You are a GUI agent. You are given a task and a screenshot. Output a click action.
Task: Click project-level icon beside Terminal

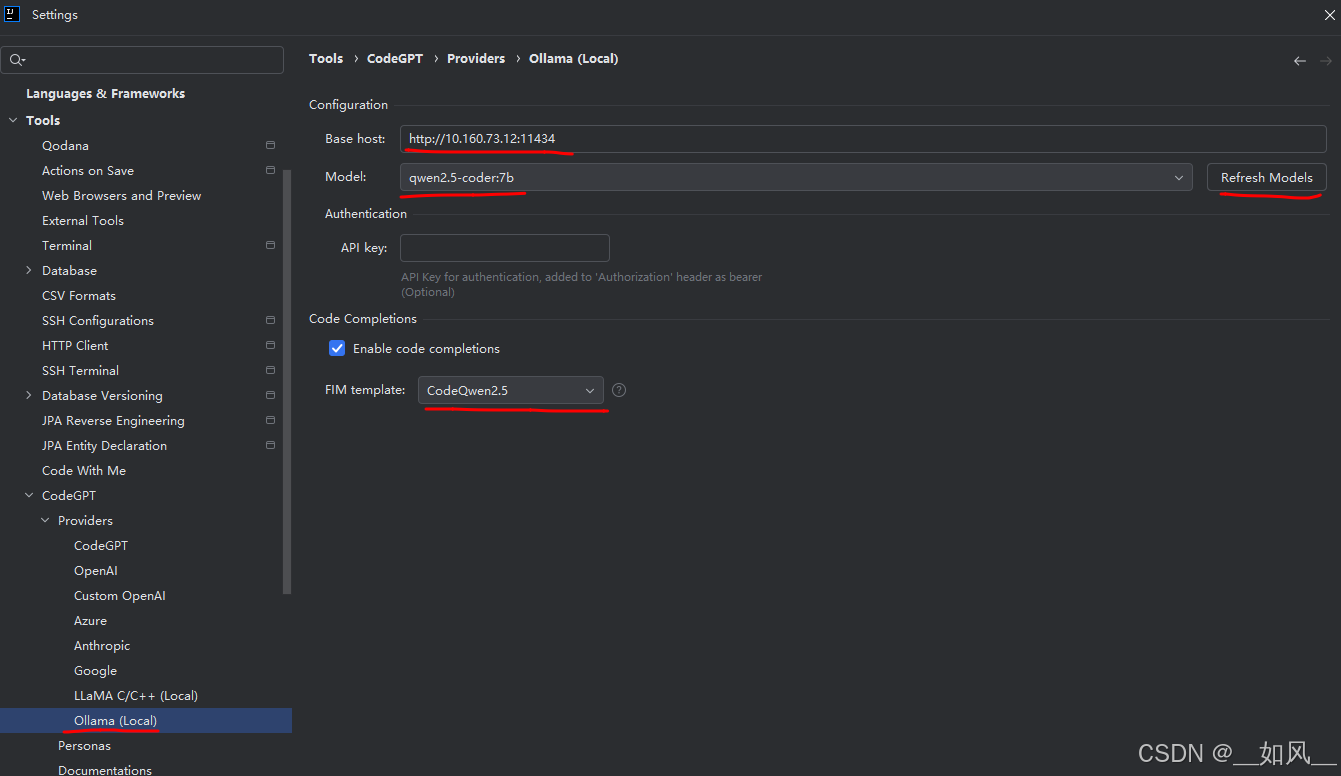point(270,245)
